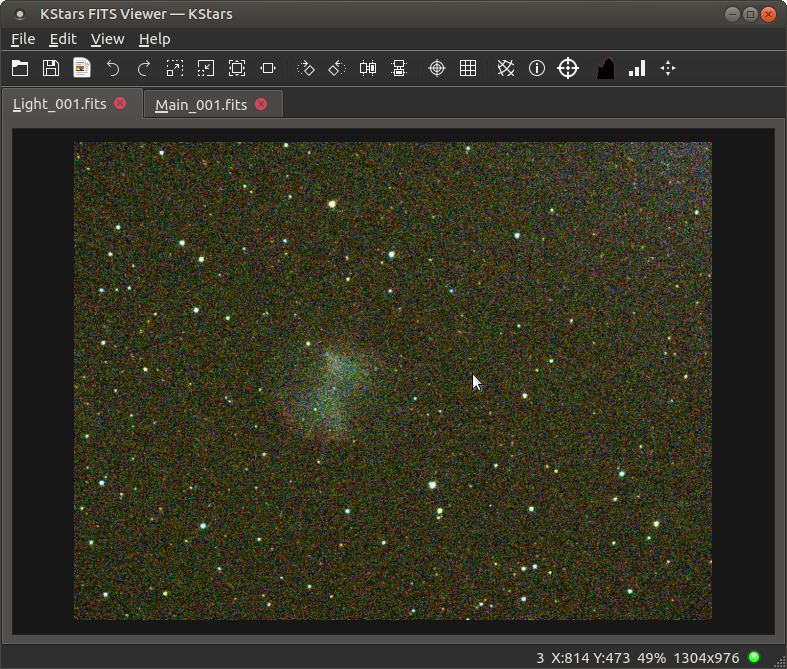This screenshot has height=669, width=787.
Task: Open the histogram tool
Action: pyautogui.click(x=606, y=68)
